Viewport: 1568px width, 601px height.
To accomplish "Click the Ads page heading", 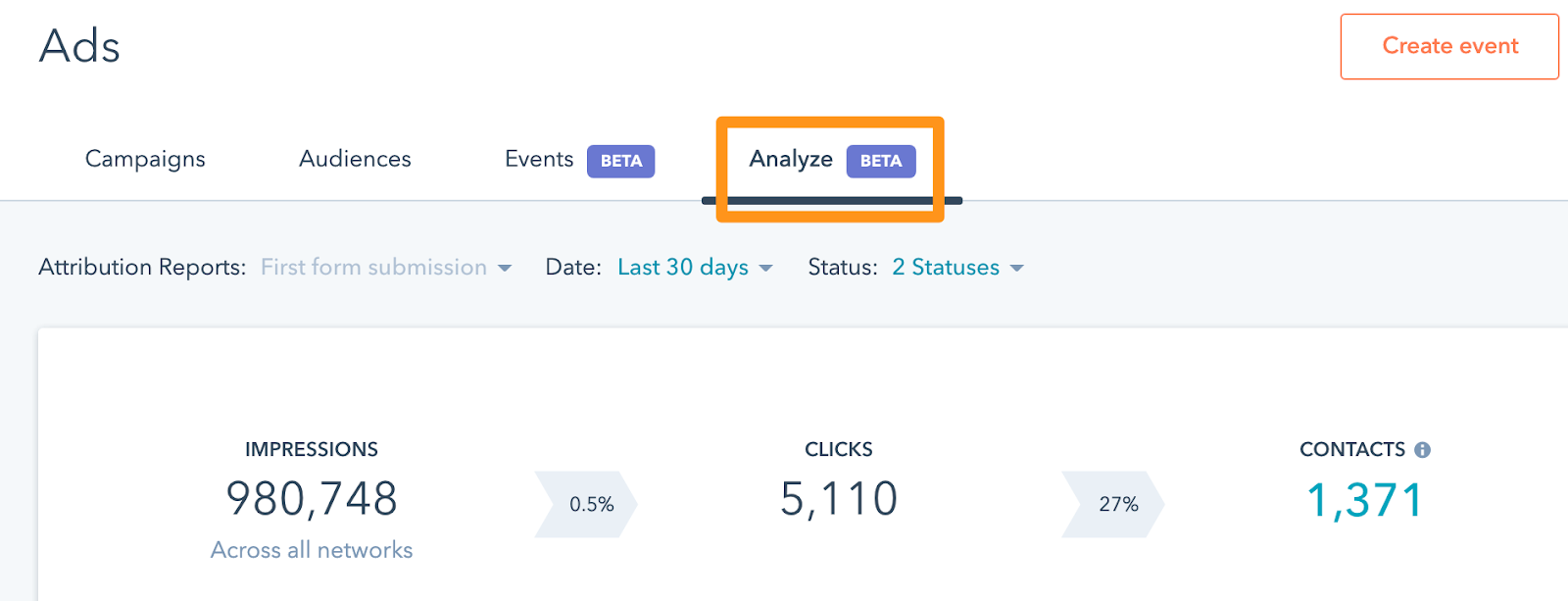I will coord(79,46).
